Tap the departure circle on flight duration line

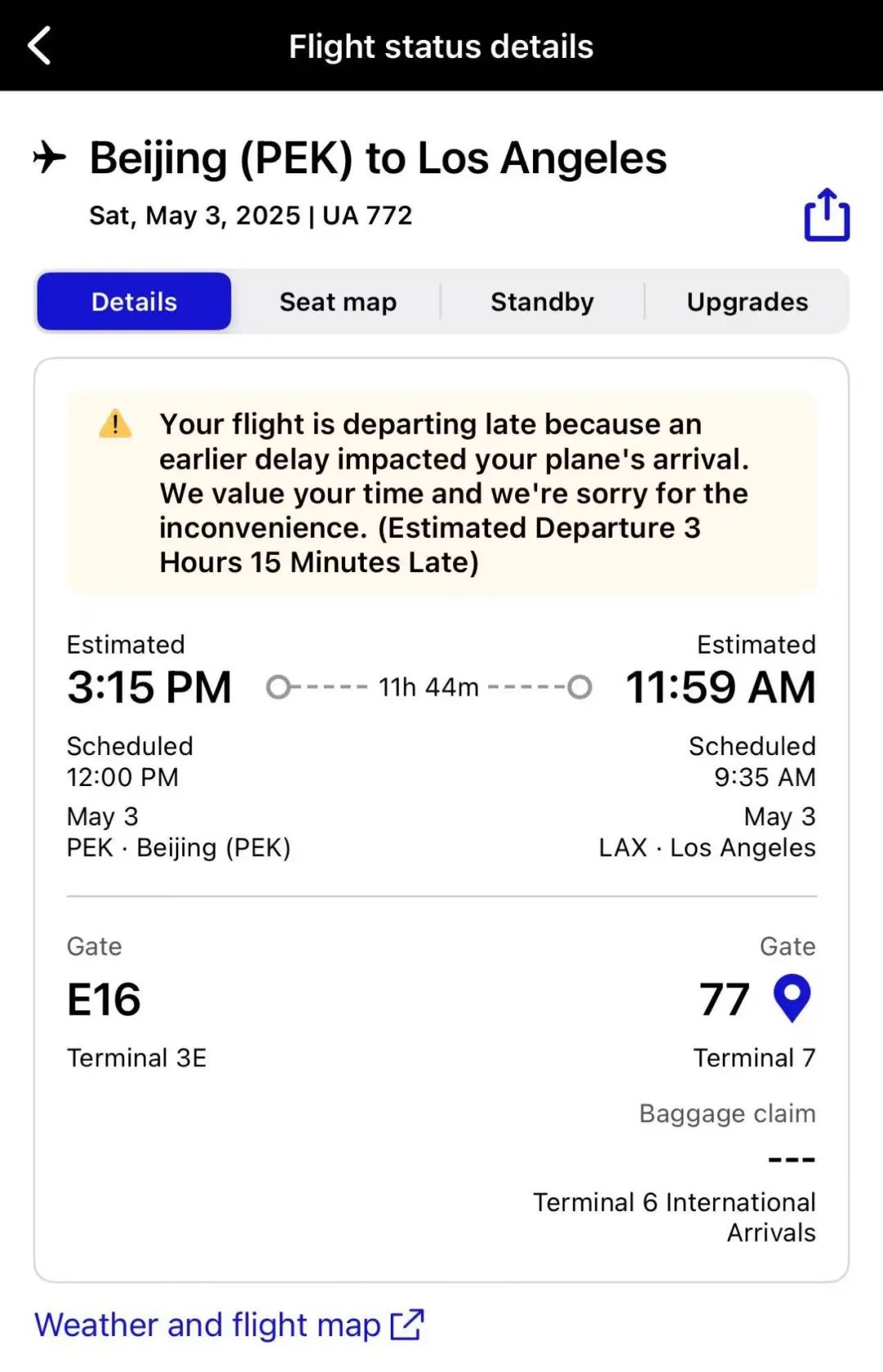click(278, 687)
